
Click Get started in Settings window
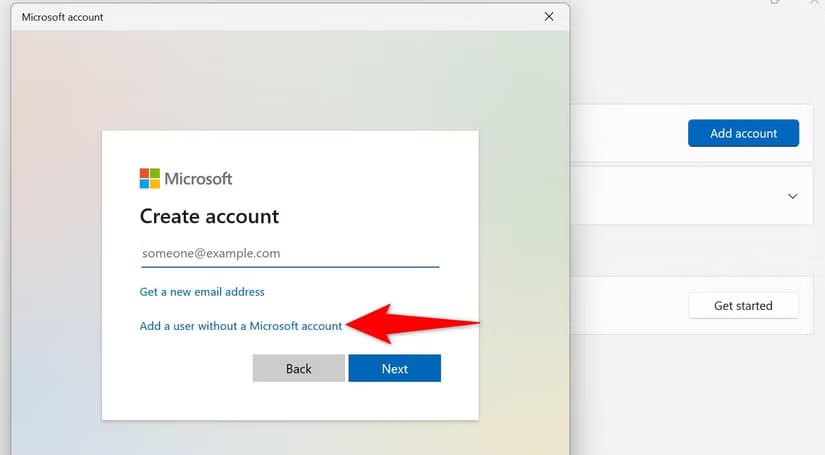[743, 306]
